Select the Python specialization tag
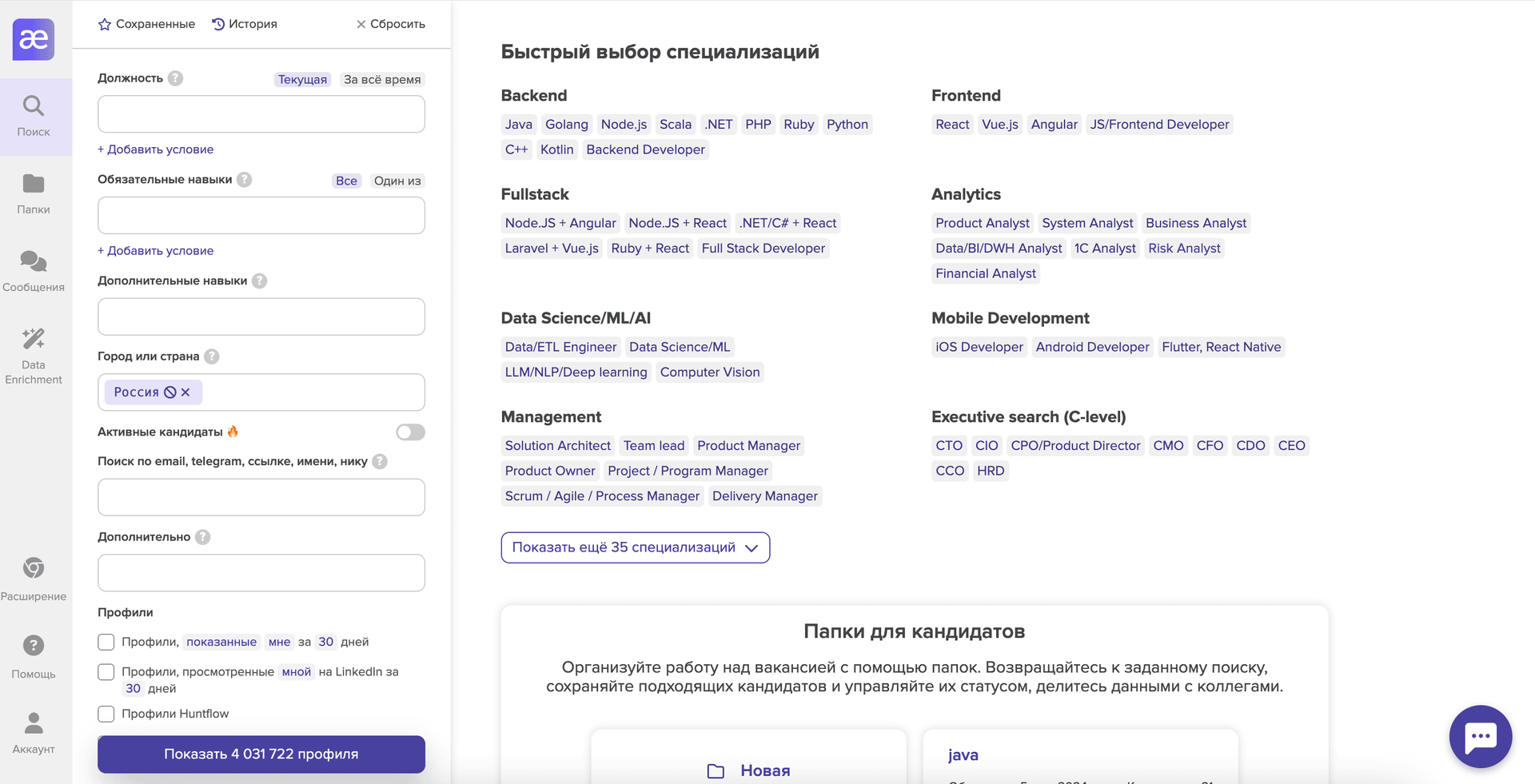The image size is (1535, 784). click(847, 125)
